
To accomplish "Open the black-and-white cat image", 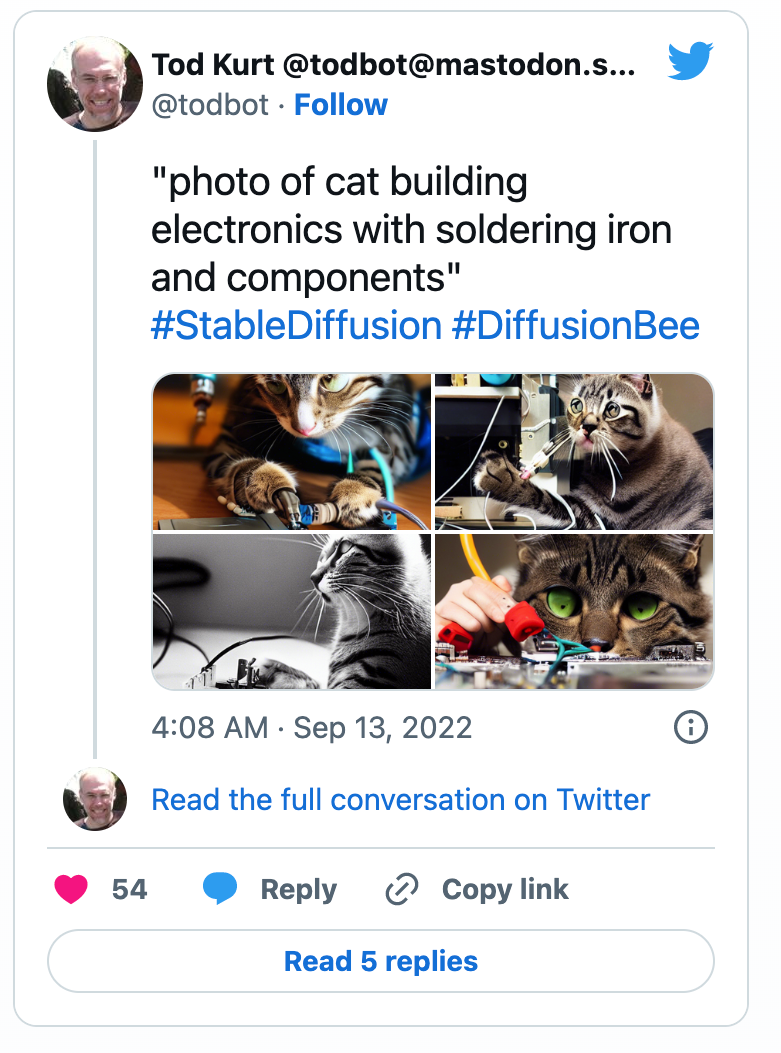I will click(291, 611).
